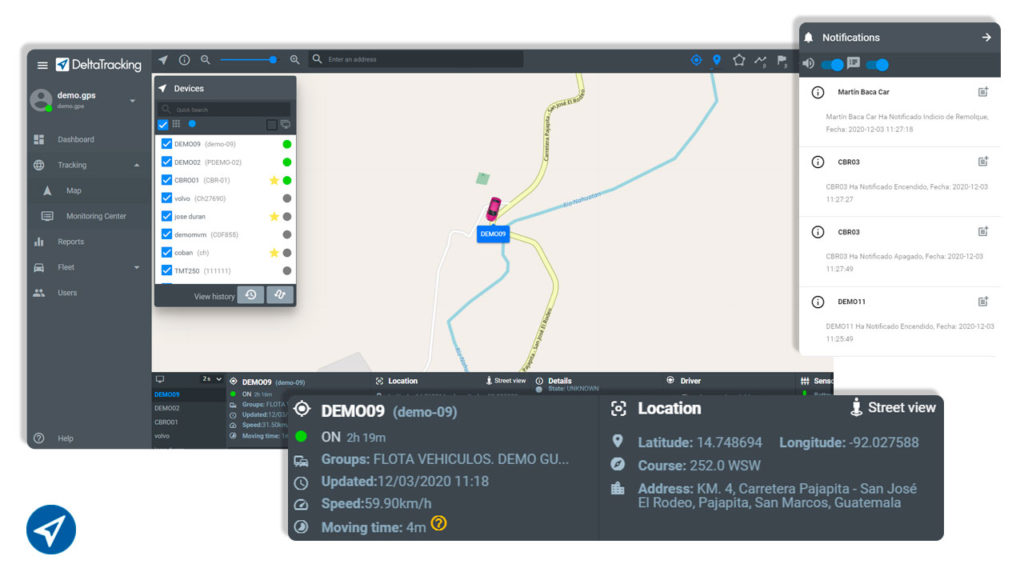Open the hamburger menu beside DeltaTracking logo
Viewport: 1024px width, 576px height.
pos(42,65)
